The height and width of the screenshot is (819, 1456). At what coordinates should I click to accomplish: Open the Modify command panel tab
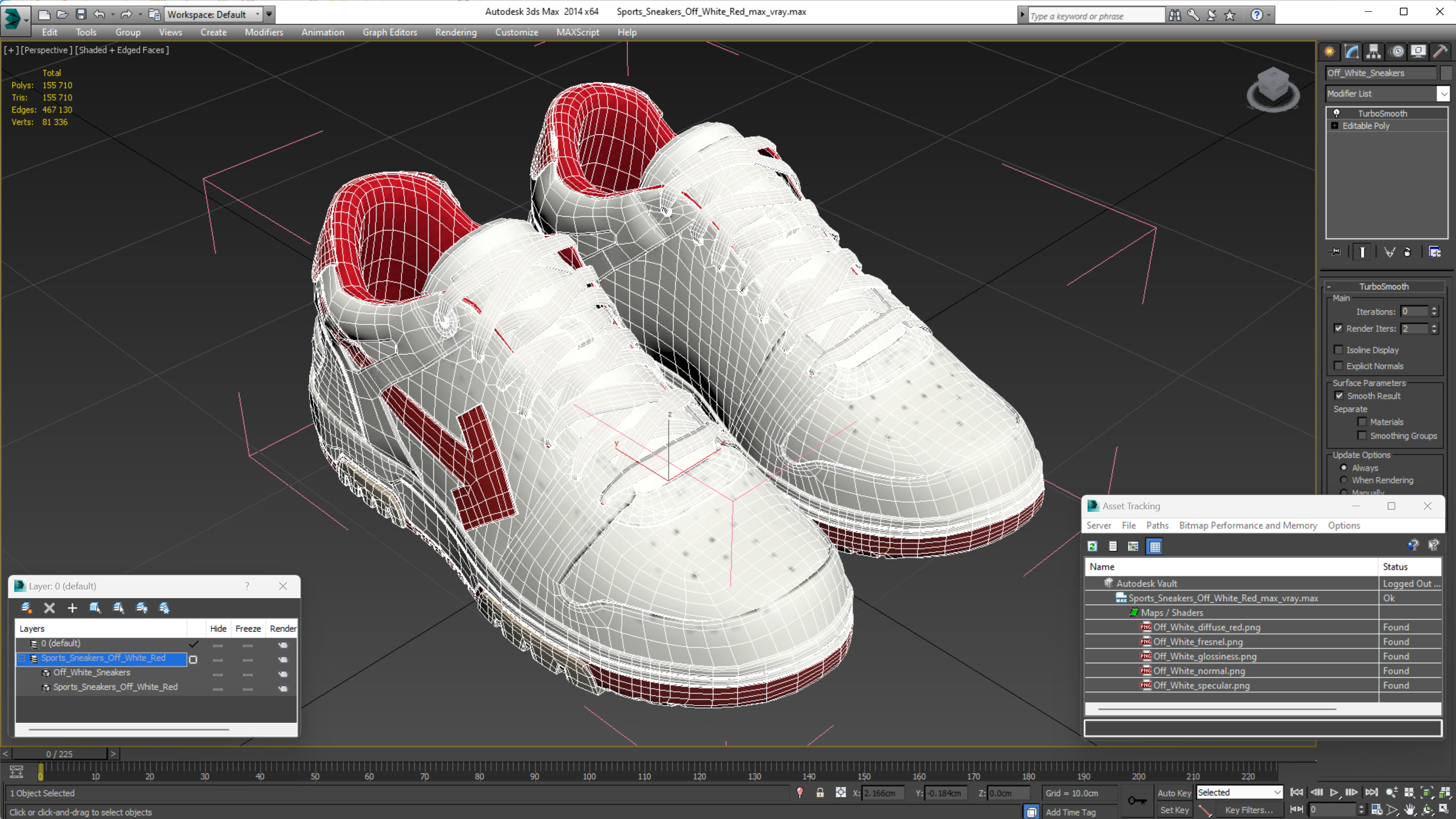(1351, 52)
